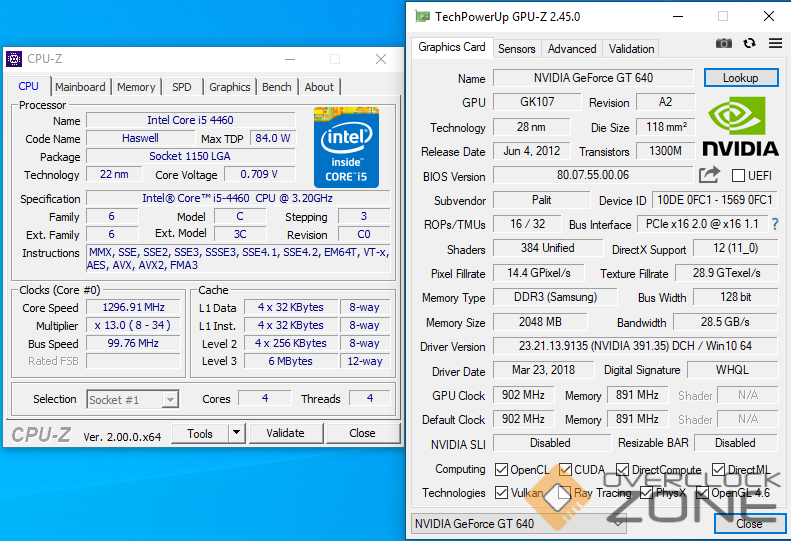
Task: Click the GPU-Z title bar app icon
Action: coord(422,17)
